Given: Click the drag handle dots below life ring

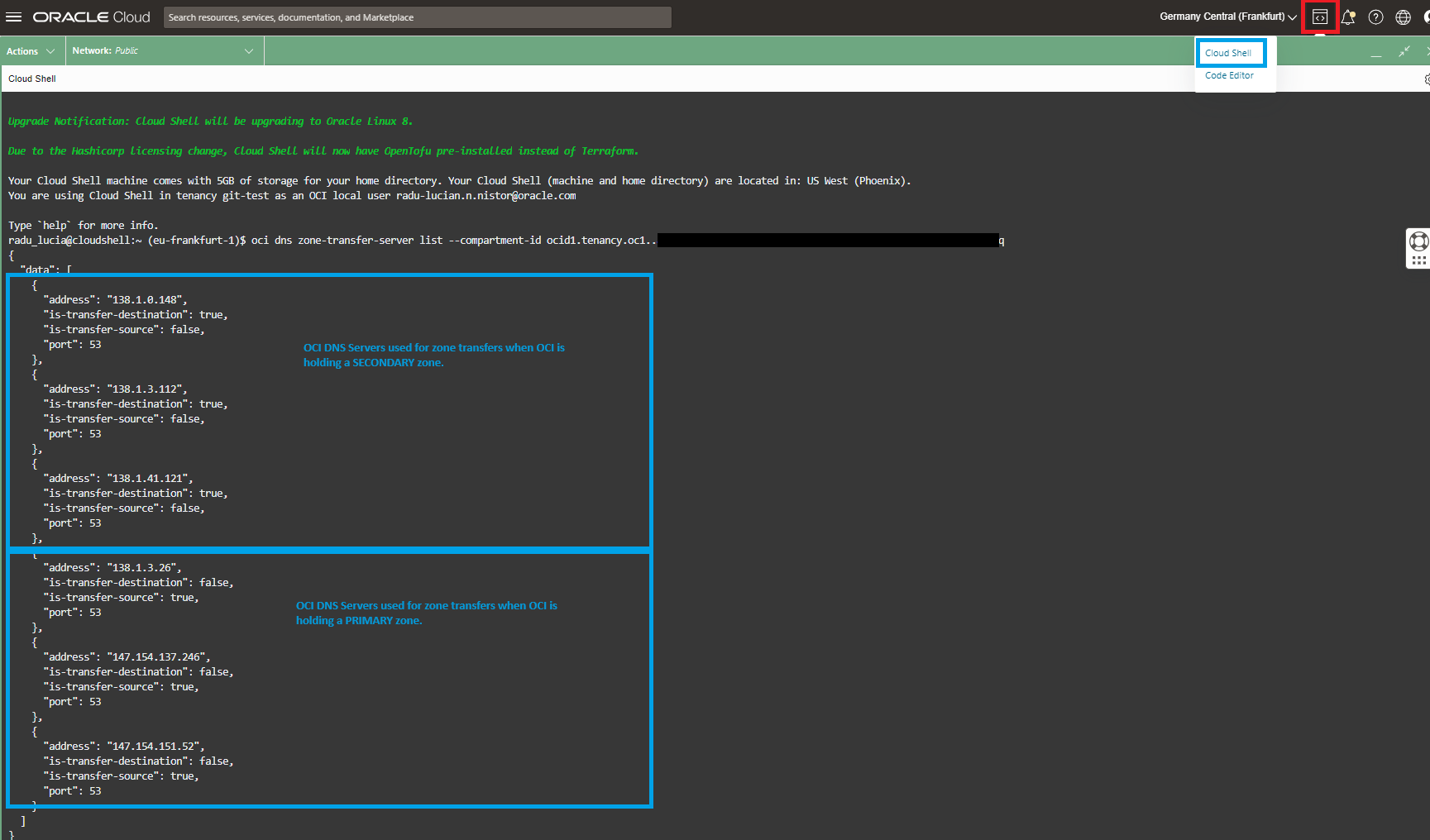Looking at the screenshot, I should (x=1418, y=260).
